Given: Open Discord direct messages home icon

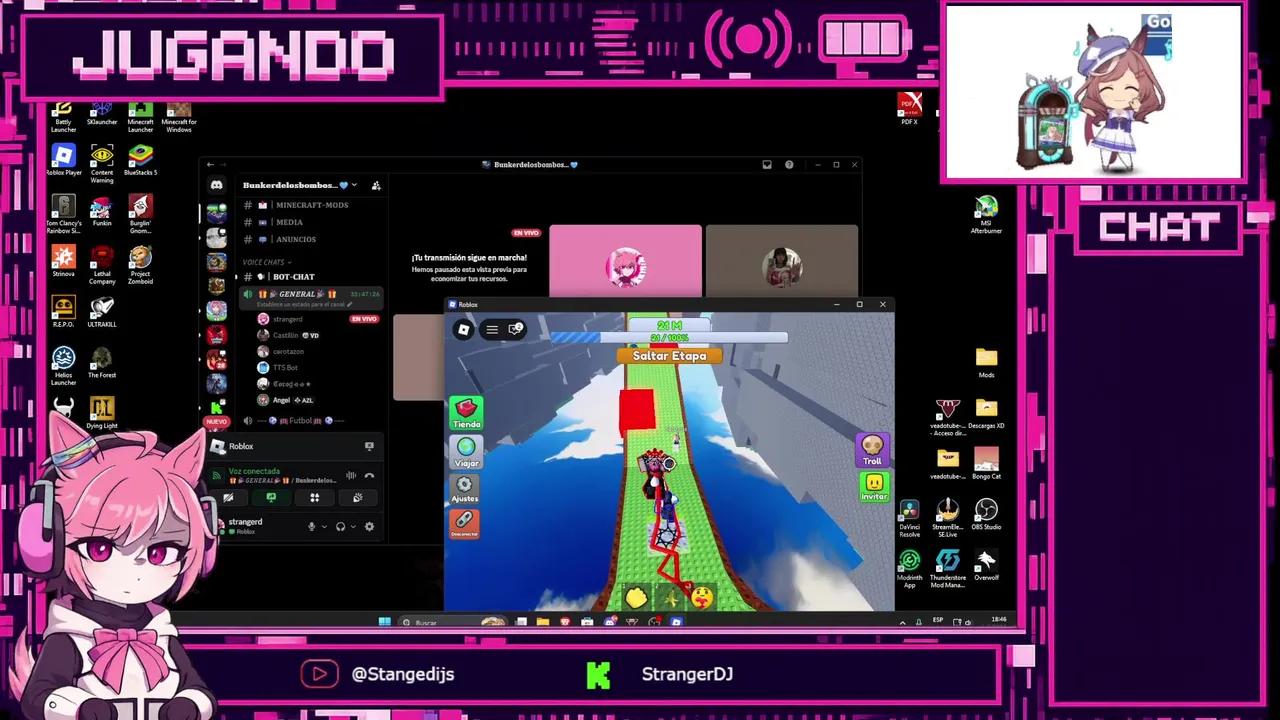Looking at the screenshot, I should pos(216,185).
